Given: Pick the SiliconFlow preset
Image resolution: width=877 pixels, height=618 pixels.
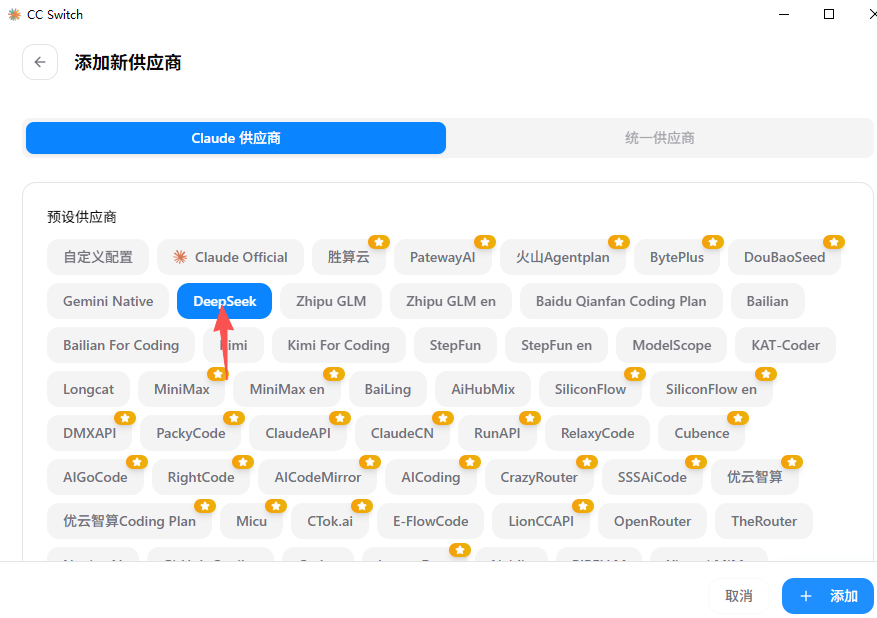Looking at the screenshot, I should pos(590,389).
